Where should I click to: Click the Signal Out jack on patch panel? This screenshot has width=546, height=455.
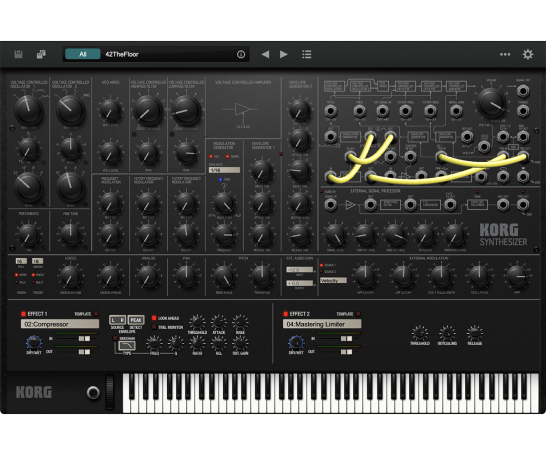(x=523, y=91)
